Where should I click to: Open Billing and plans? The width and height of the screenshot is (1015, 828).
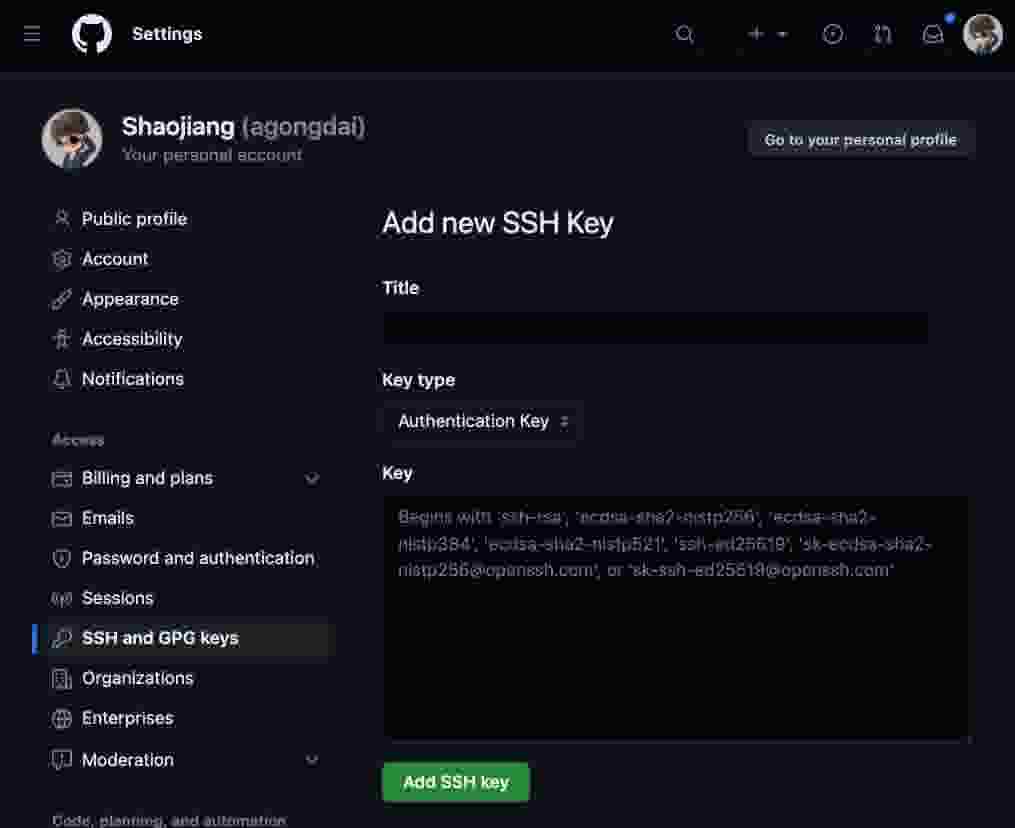(147, 478)
